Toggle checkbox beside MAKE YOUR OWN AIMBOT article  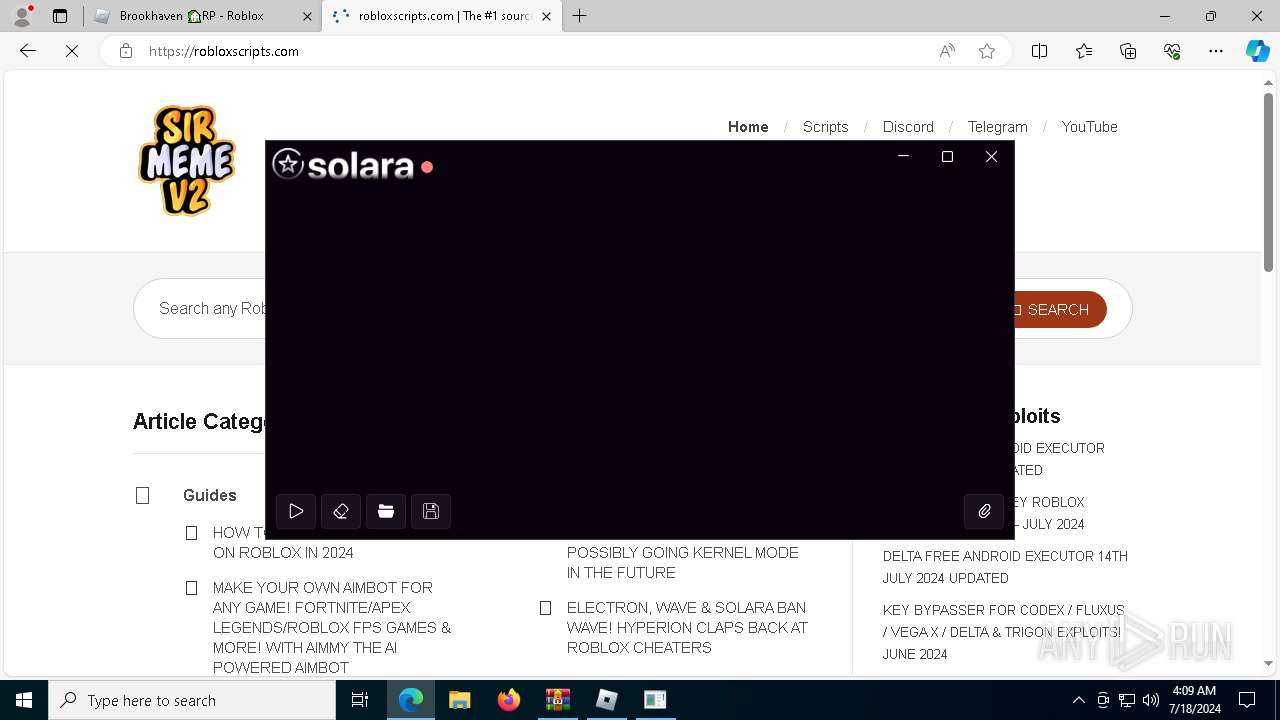pos(191,588)
